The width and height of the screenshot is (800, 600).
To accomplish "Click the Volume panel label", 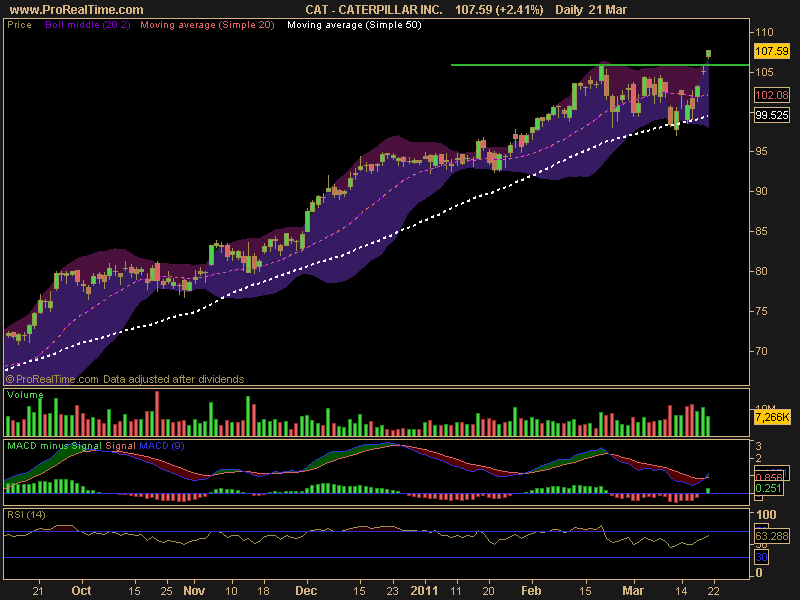I will click(25, 394).
